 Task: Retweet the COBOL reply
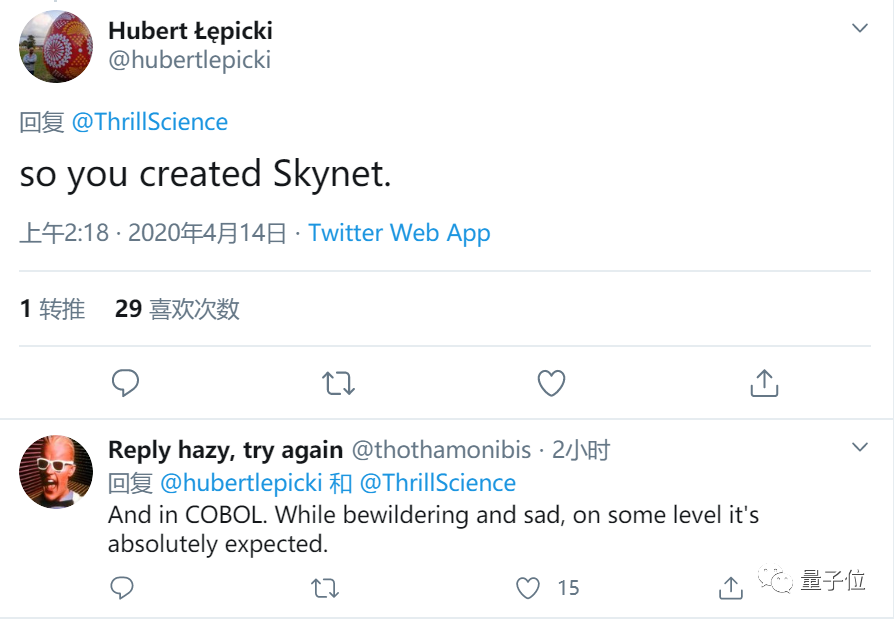[x=325, y=588]
